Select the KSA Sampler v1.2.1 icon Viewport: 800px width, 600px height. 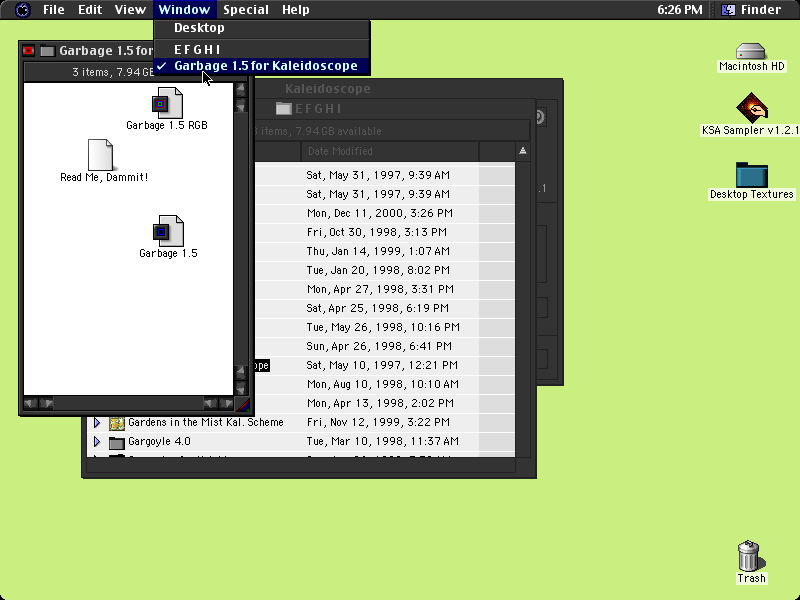pyautogui.click(x=752, y=108)
